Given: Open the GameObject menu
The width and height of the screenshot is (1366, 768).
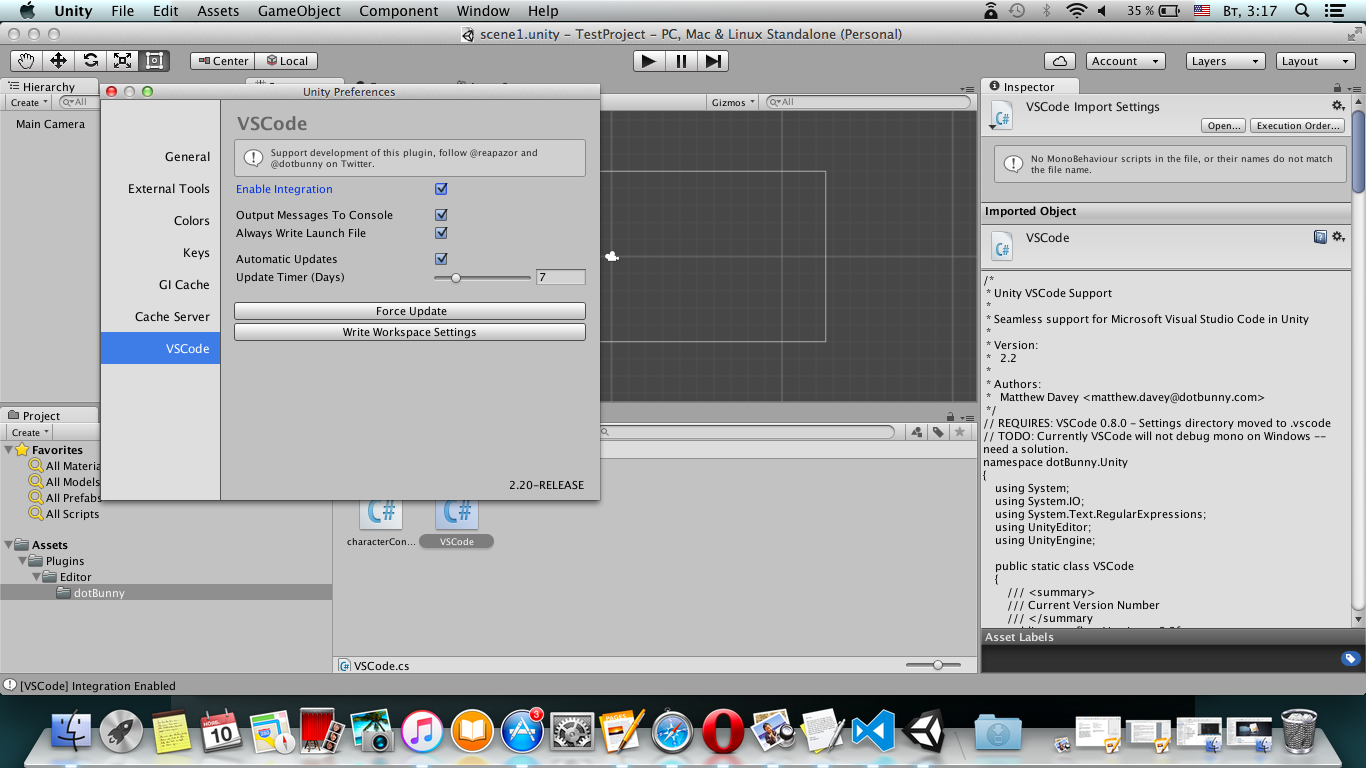Looking at the screenshot, I should coord(299,11).
